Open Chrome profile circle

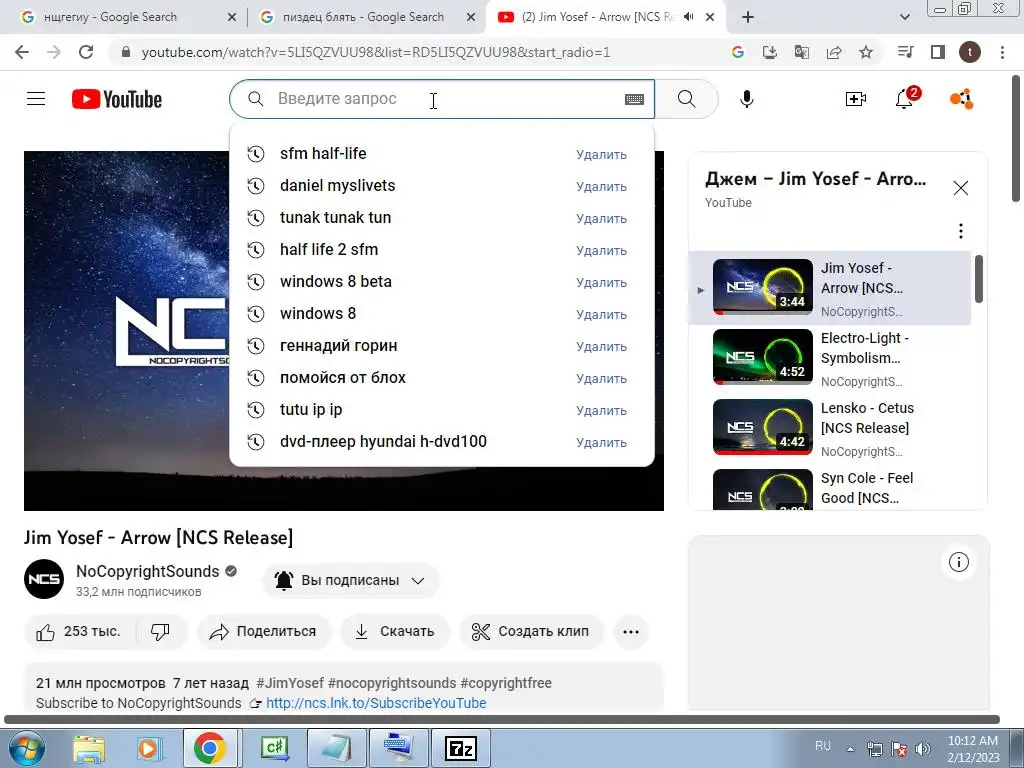970,52
